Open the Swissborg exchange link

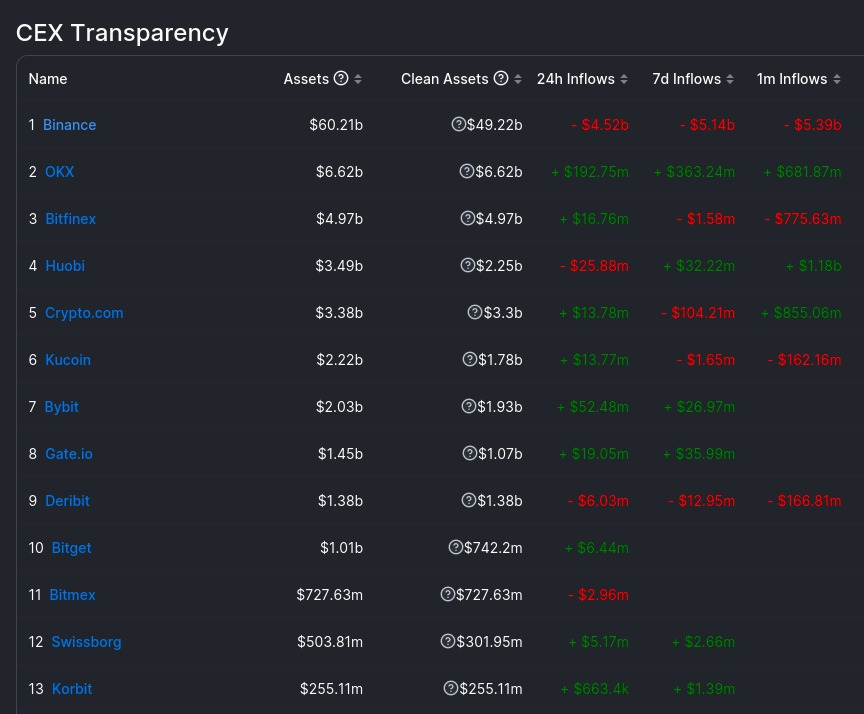87,642
